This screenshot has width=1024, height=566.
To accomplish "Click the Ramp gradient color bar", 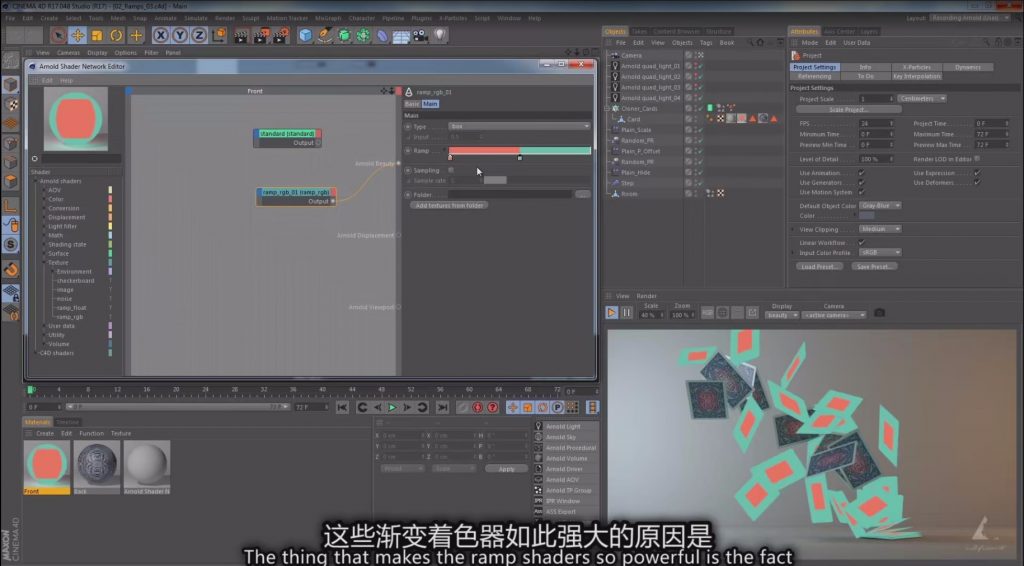I will point(519,151).
